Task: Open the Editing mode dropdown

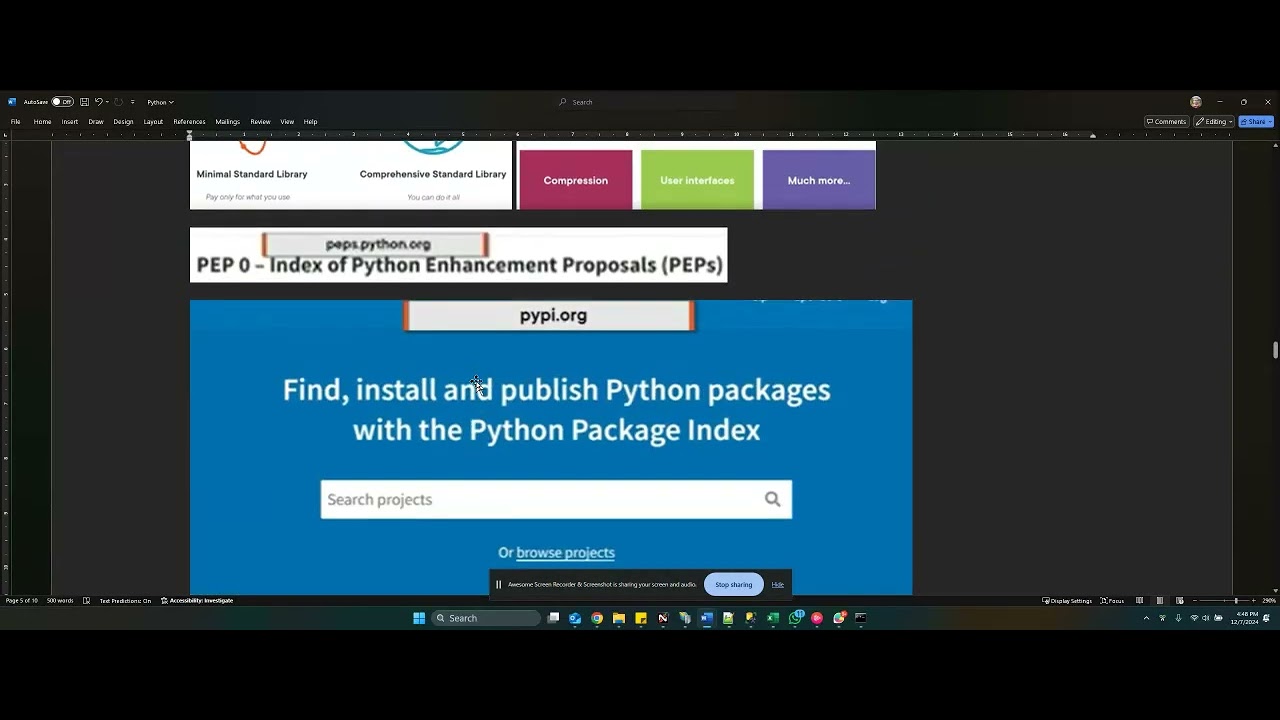Action: [1214, 122]
